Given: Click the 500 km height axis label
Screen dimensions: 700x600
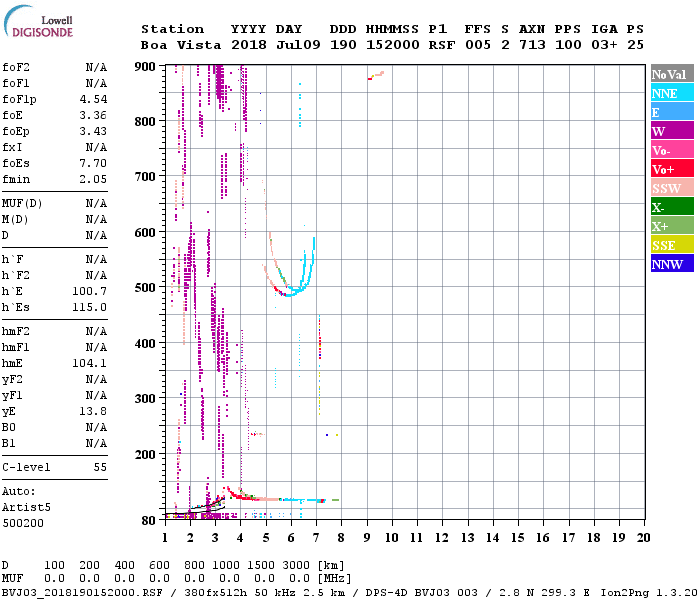Looking at the screenshot, I should [x=145, y=288].
